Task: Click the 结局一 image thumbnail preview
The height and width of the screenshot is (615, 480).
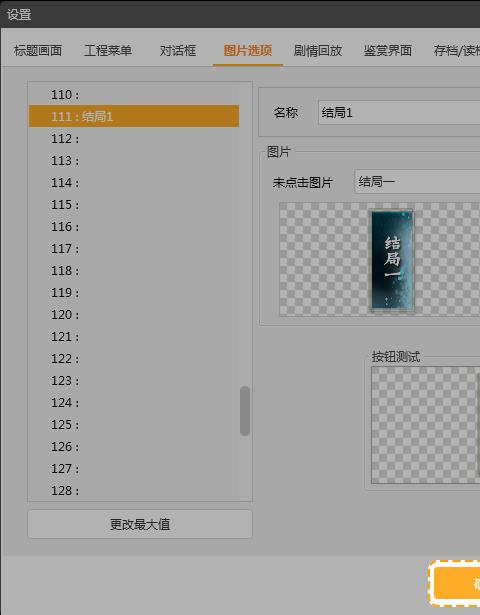Action: 392,260
